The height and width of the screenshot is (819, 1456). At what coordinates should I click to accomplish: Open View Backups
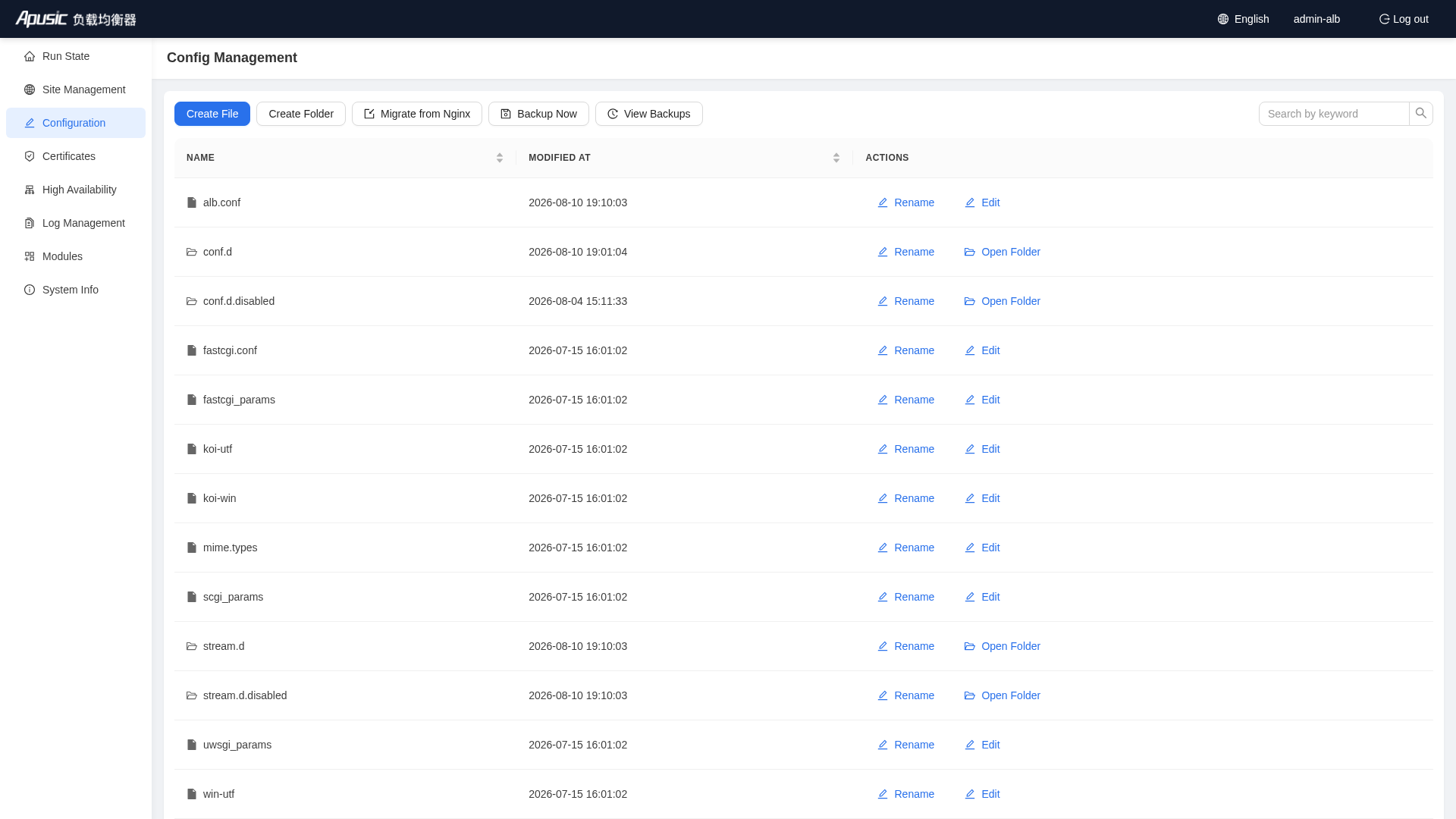pos(649,114)
